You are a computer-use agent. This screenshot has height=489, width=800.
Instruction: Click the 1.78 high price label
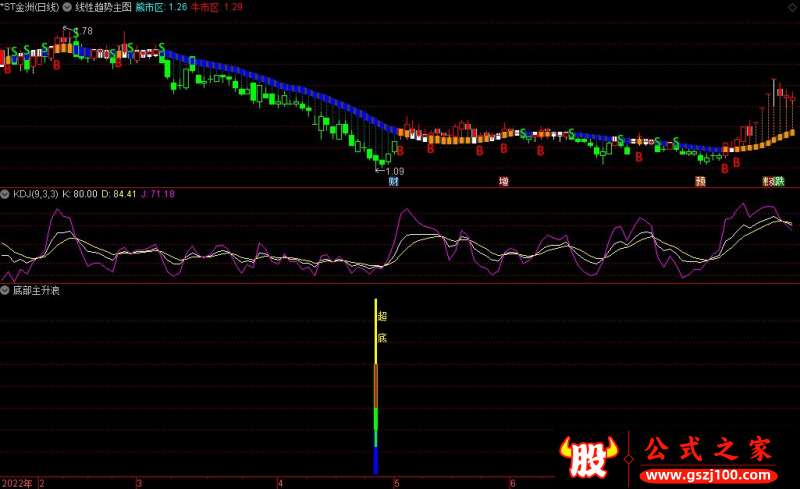click(86, 31)
